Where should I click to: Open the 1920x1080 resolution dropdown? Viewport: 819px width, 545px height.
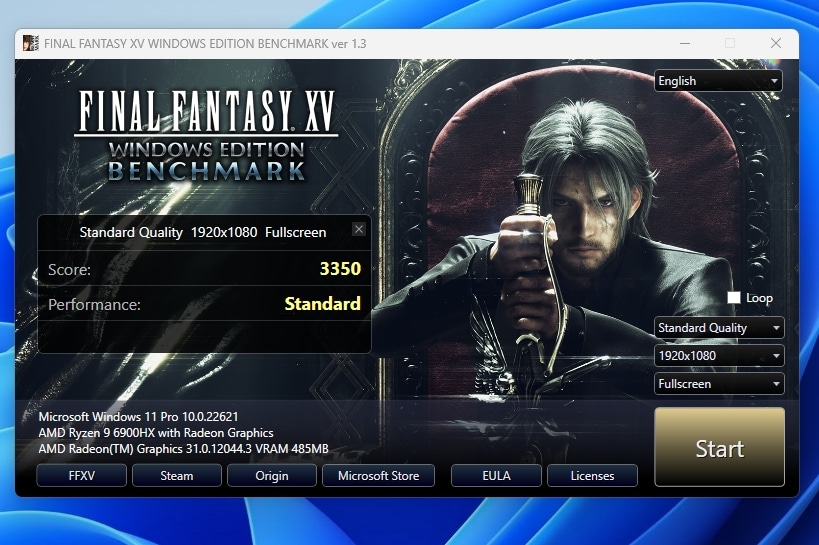(718, 356)
